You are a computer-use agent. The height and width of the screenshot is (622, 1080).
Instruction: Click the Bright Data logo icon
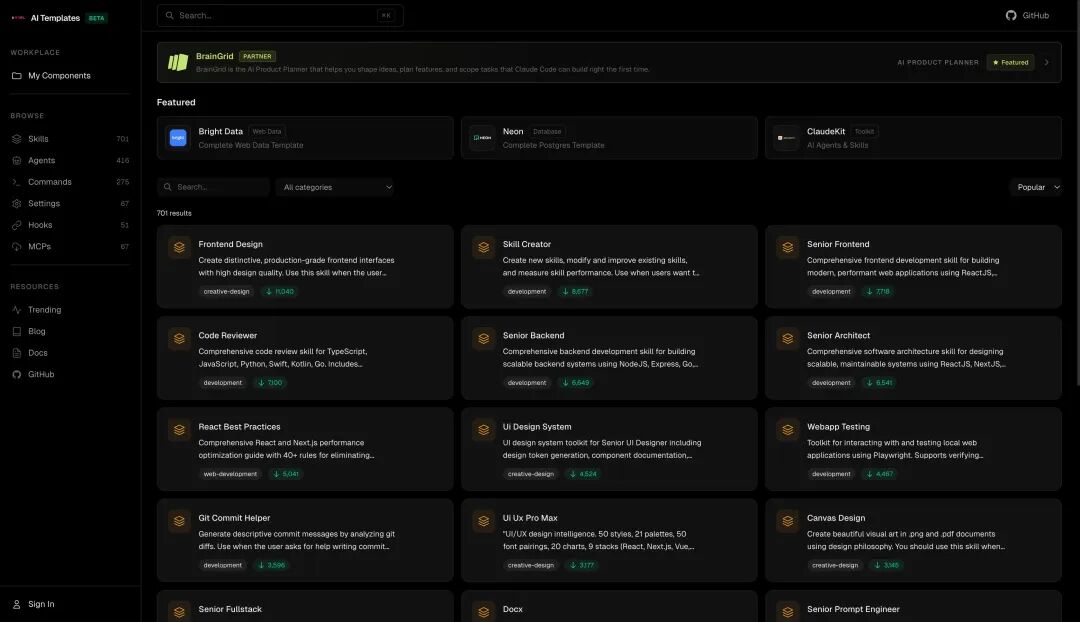click(178, 138)
